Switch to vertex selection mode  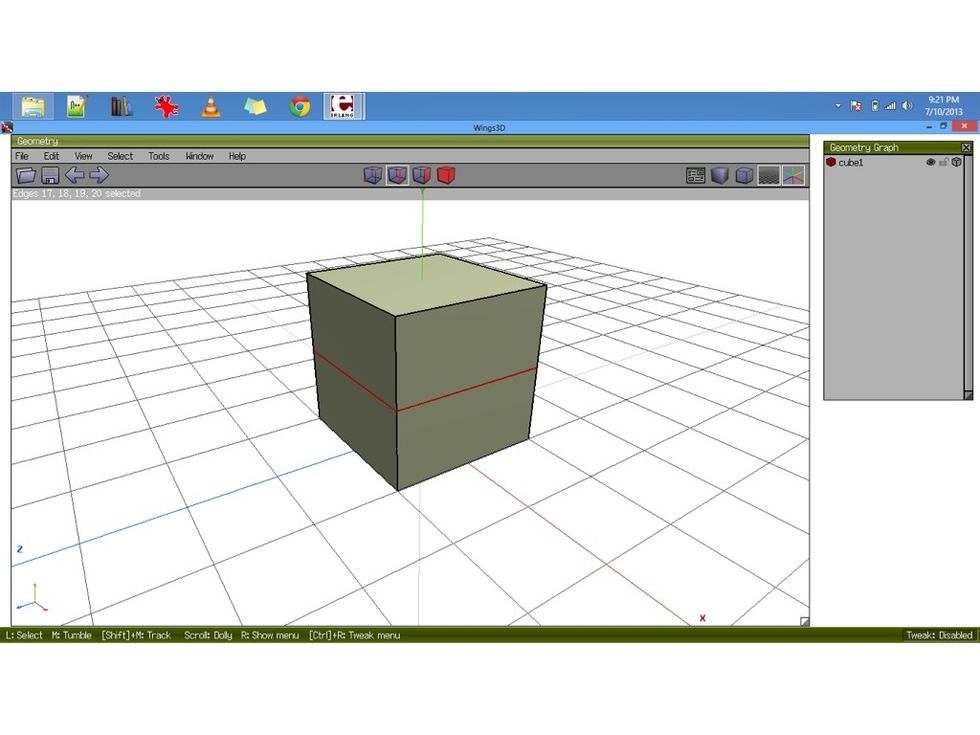[374, 175]
